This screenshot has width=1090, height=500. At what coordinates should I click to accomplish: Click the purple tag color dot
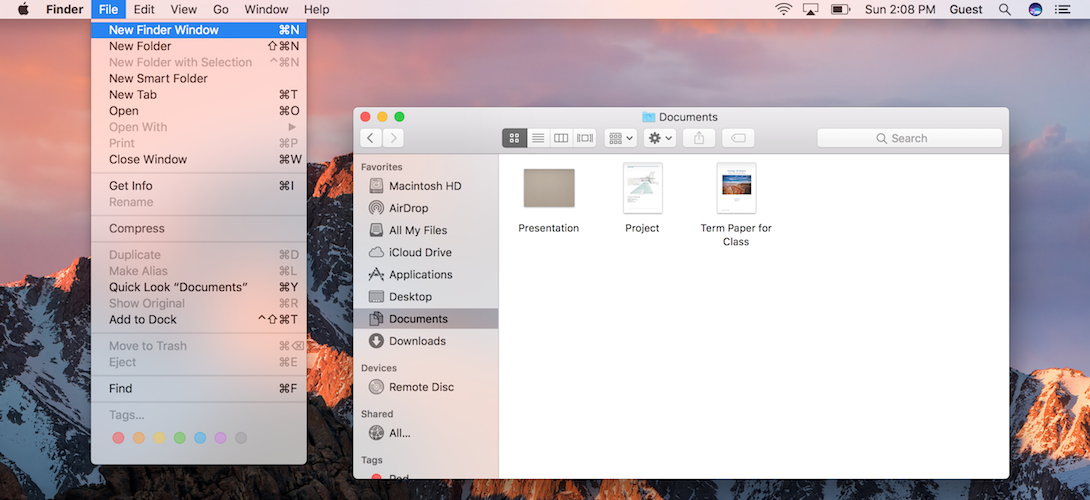click(x=220, y=437)
